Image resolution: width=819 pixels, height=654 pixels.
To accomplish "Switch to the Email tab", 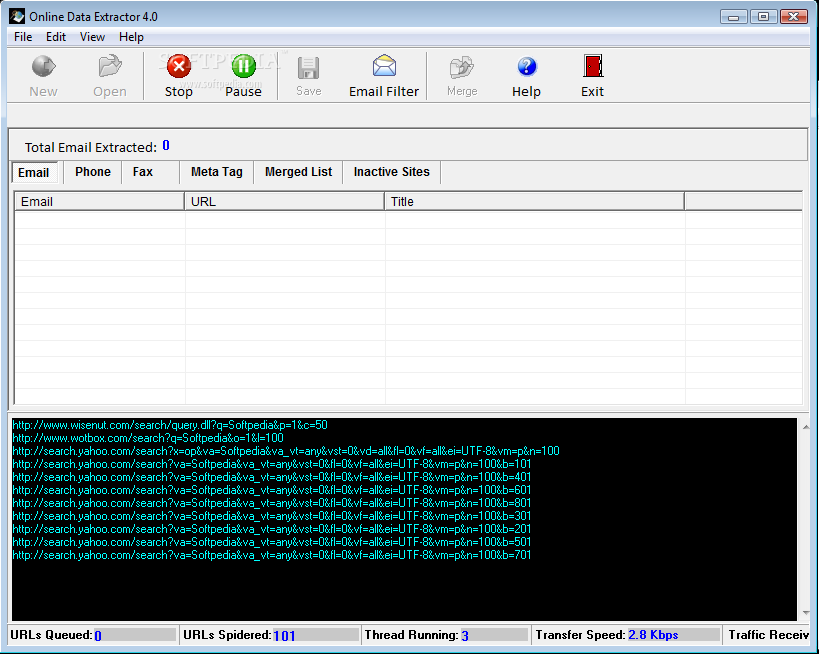I will tap(34, 172).
